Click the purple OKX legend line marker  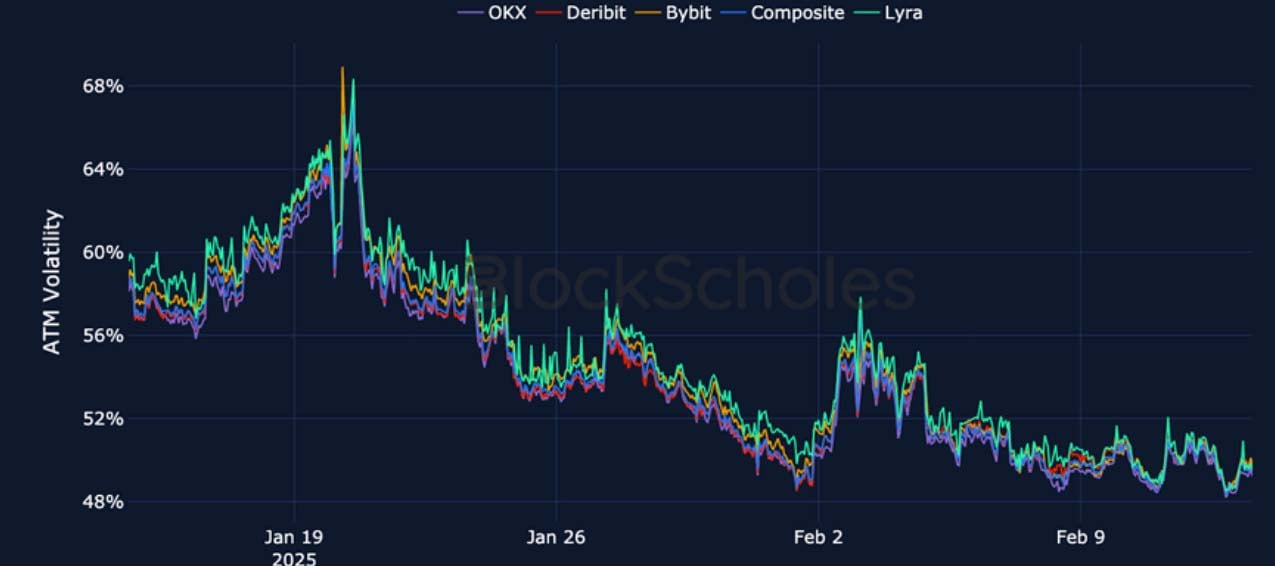(x=470, y=13)
